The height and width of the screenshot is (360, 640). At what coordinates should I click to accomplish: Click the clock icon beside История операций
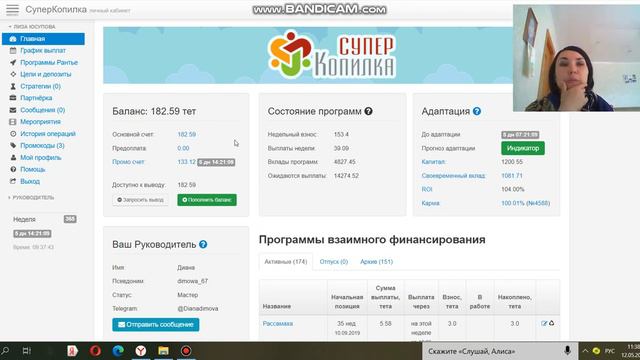(x=13, y=133)
